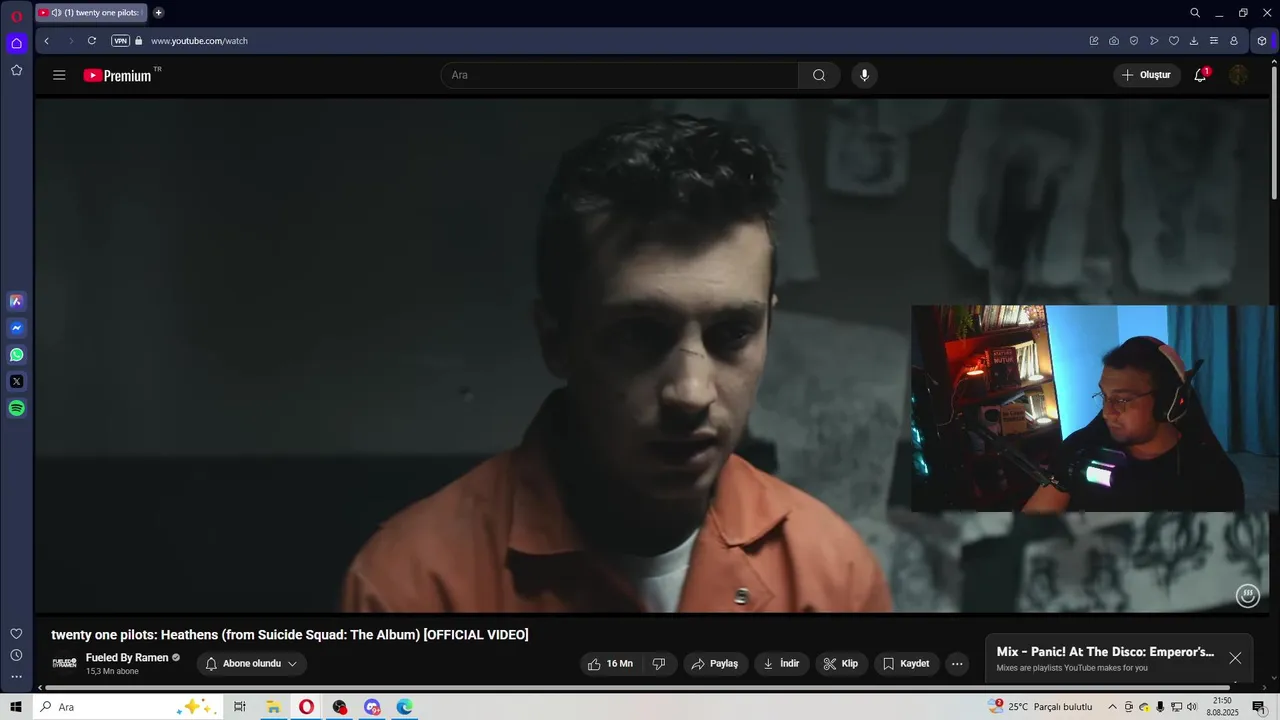Go to YouTube Premium home logo
This screenshot has width=1280, height=720.
point(119,75)
